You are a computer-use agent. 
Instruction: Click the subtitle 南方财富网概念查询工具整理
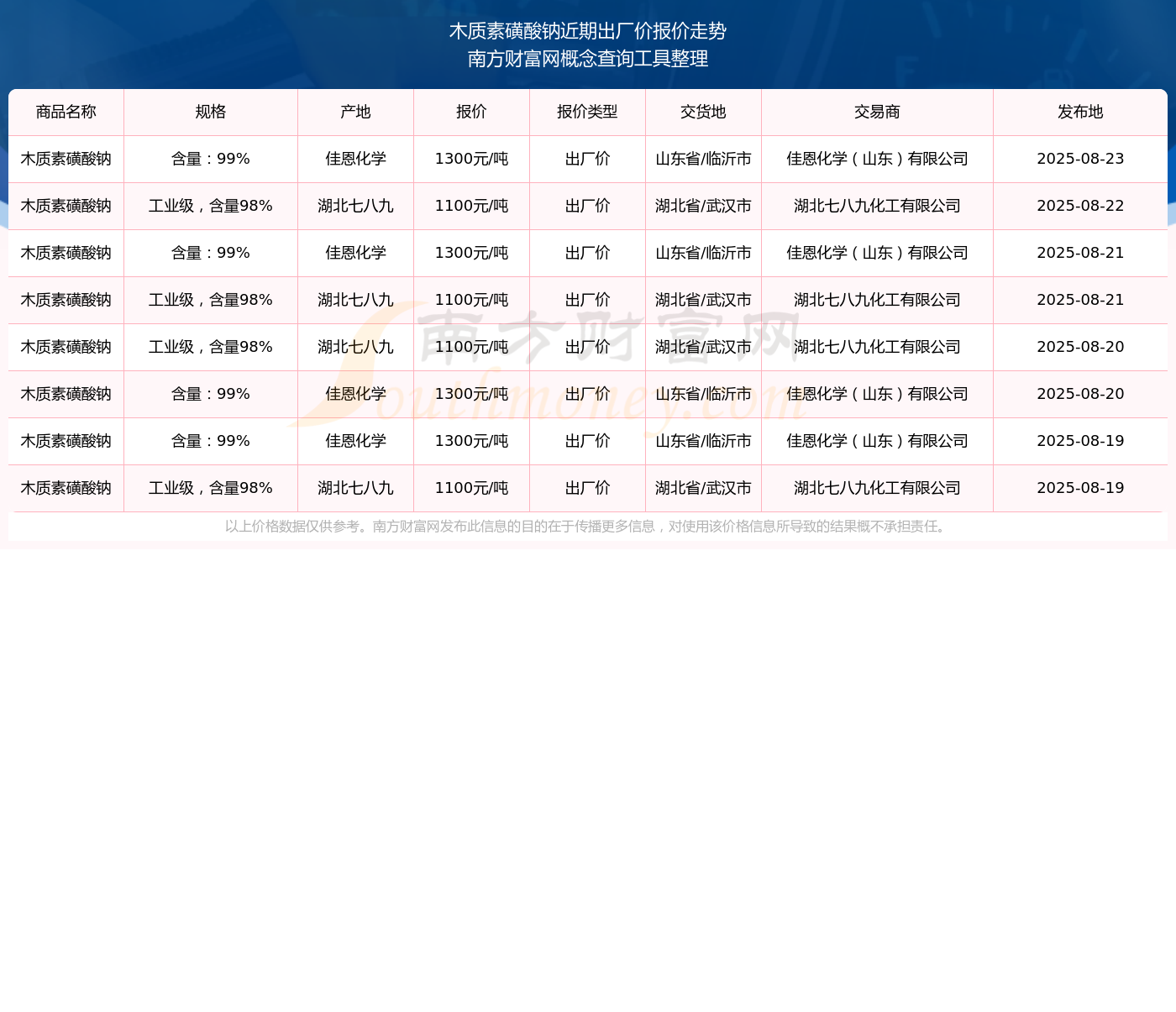coord(588,59)
